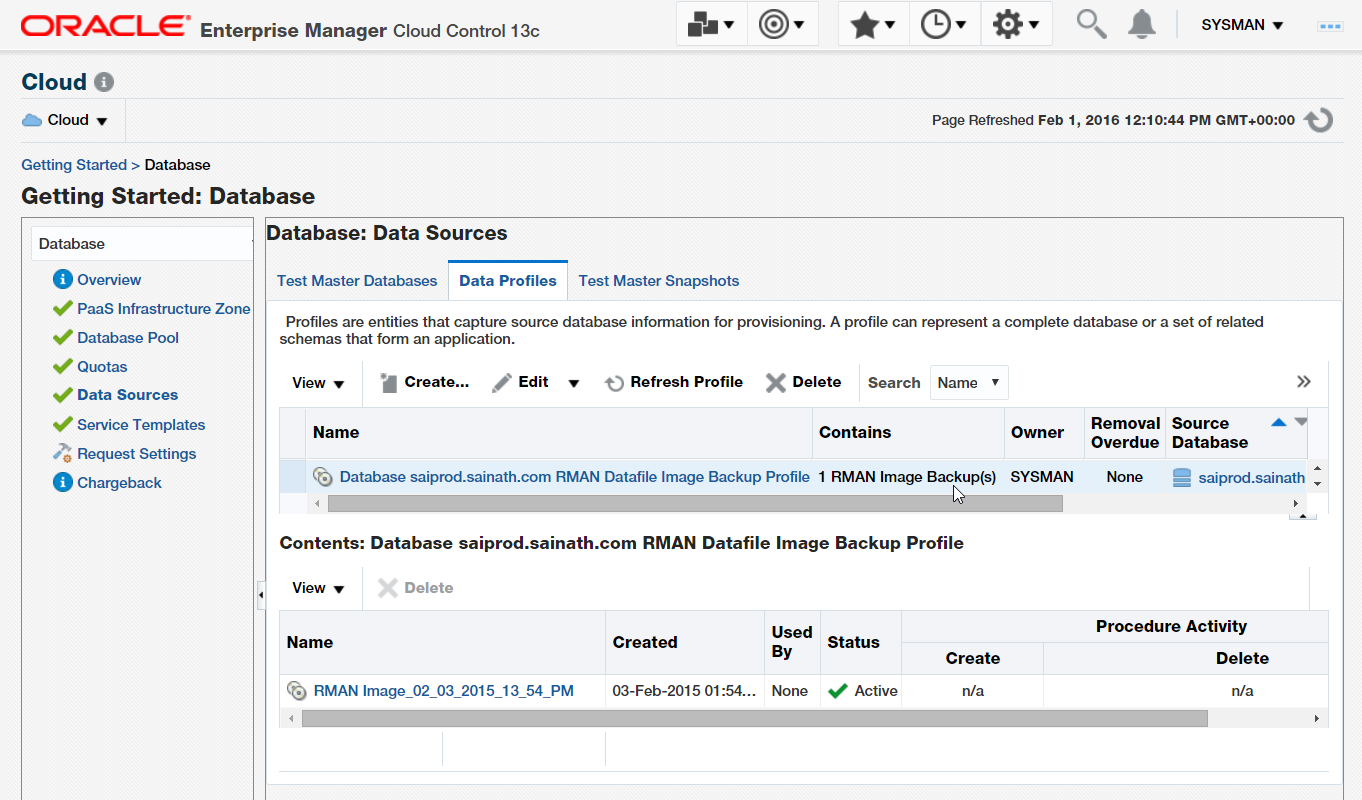
Task: Open the SYSMAN user menu
Action: point(1242,25)
